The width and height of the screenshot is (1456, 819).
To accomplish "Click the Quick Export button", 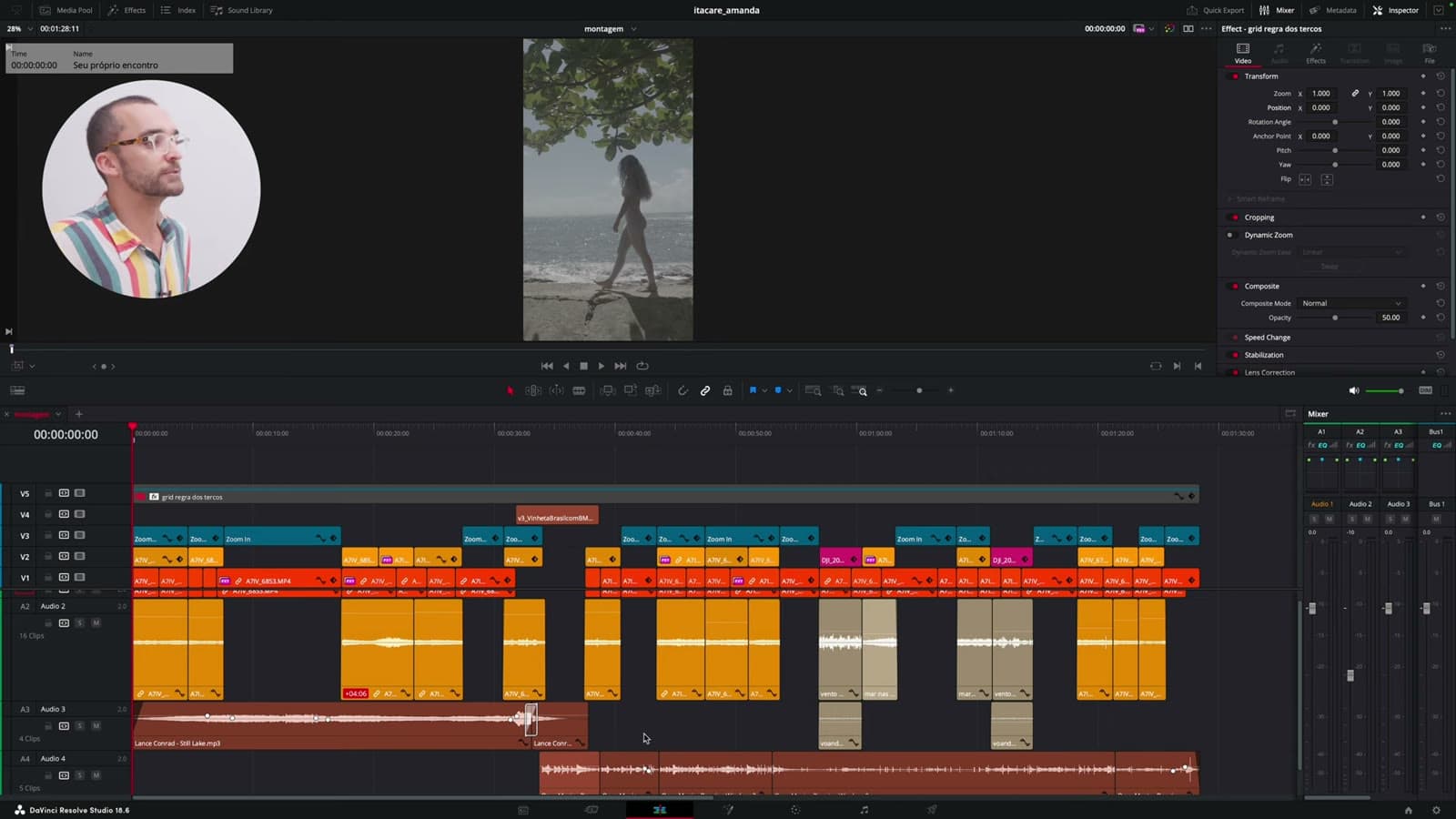I will [1215, 10].
